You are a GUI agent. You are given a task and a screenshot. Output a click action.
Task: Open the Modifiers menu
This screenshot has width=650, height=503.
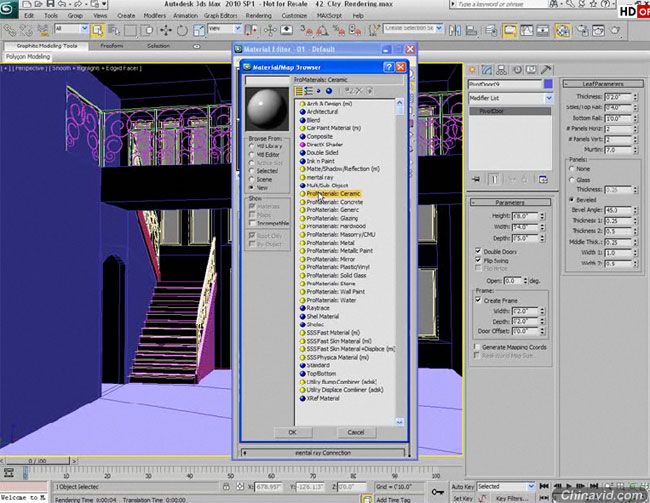coord(154,15)
